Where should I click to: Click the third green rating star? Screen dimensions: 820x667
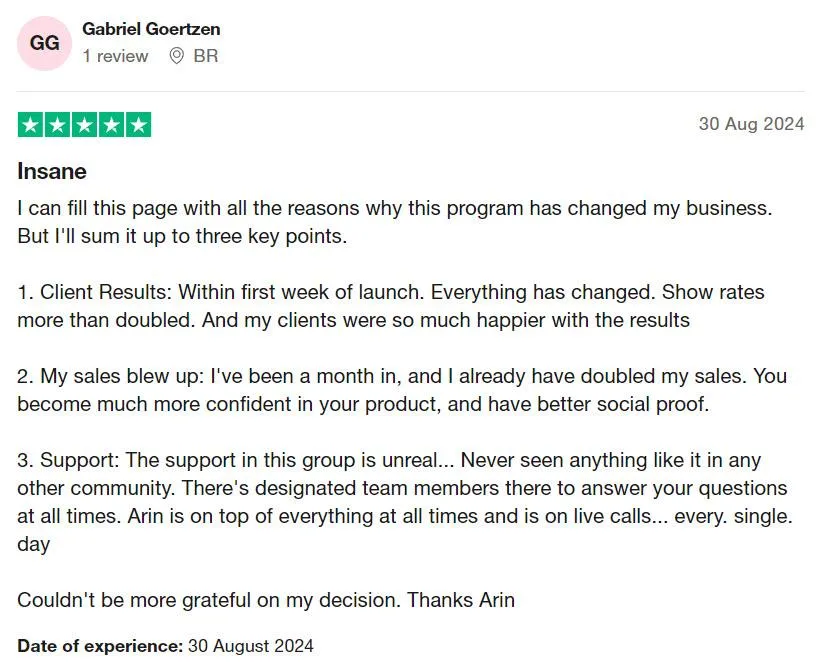click(84, 125)
